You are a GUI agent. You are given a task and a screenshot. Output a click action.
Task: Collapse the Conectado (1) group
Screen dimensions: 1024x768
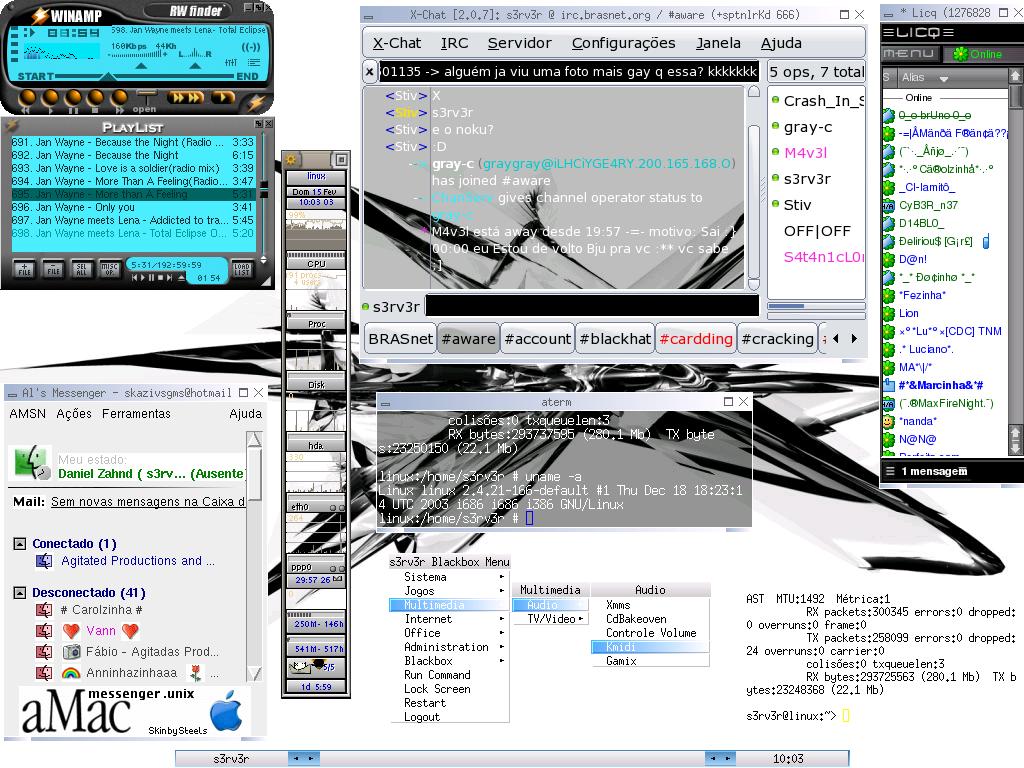coord(20,543)
